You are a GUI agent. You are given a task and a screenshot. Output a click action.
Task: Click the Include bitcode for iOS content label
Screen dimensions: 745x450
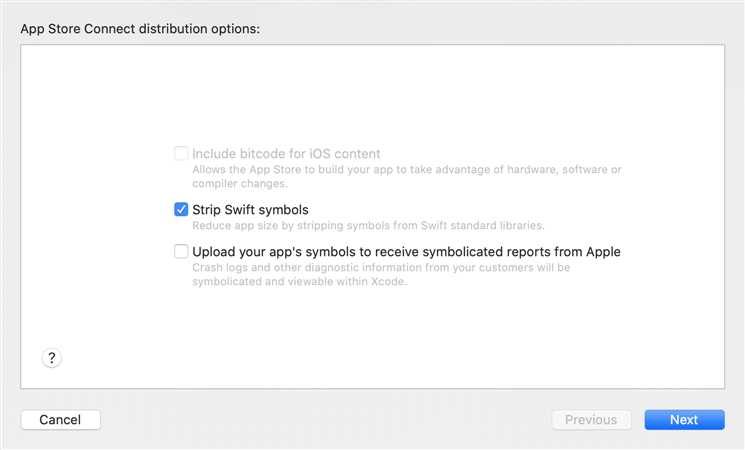(x=286, y=153)
